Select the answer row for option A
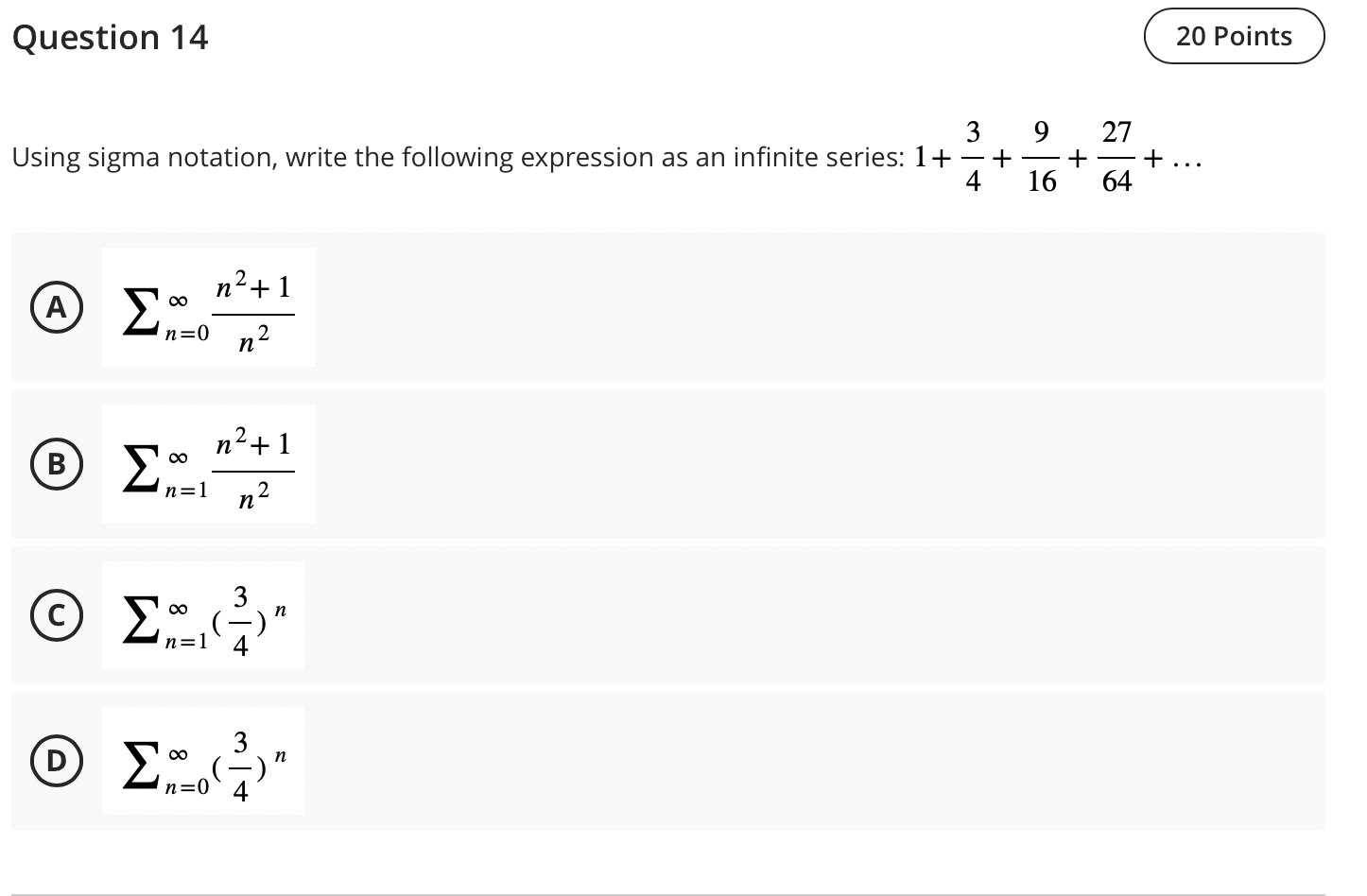The width and height of the screenshot is (1367, 896). (x=662, y=306)
